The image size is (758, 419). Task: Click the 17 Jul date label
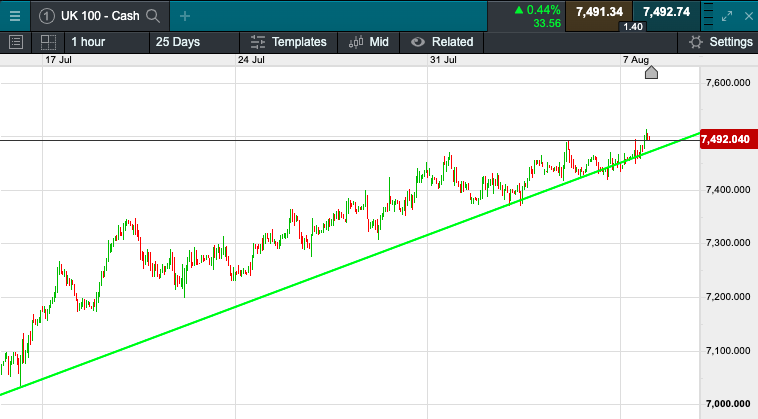(x=58, y=60)
